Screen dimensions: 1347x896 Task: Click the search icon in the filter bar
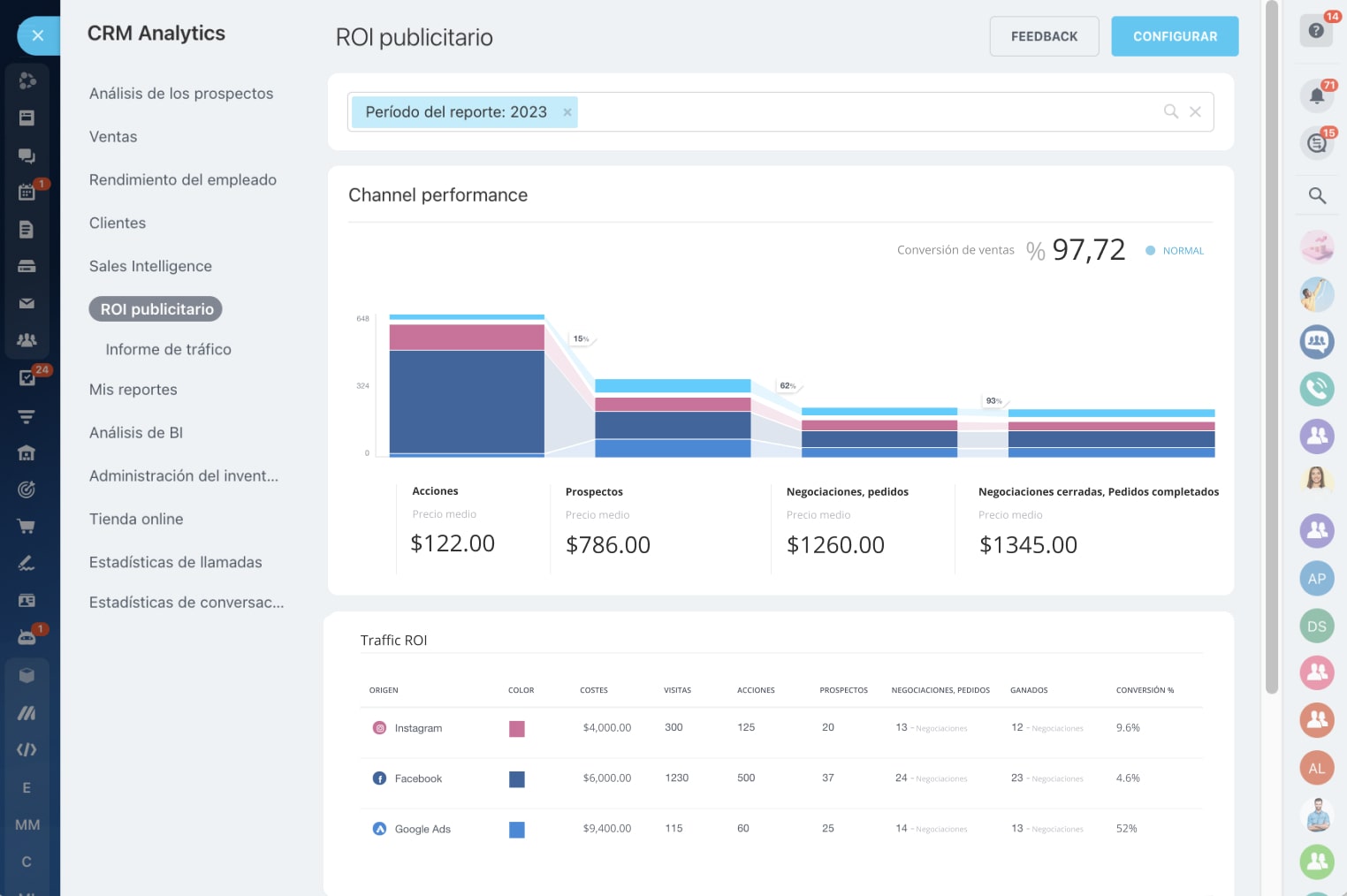coord(1170,112)
